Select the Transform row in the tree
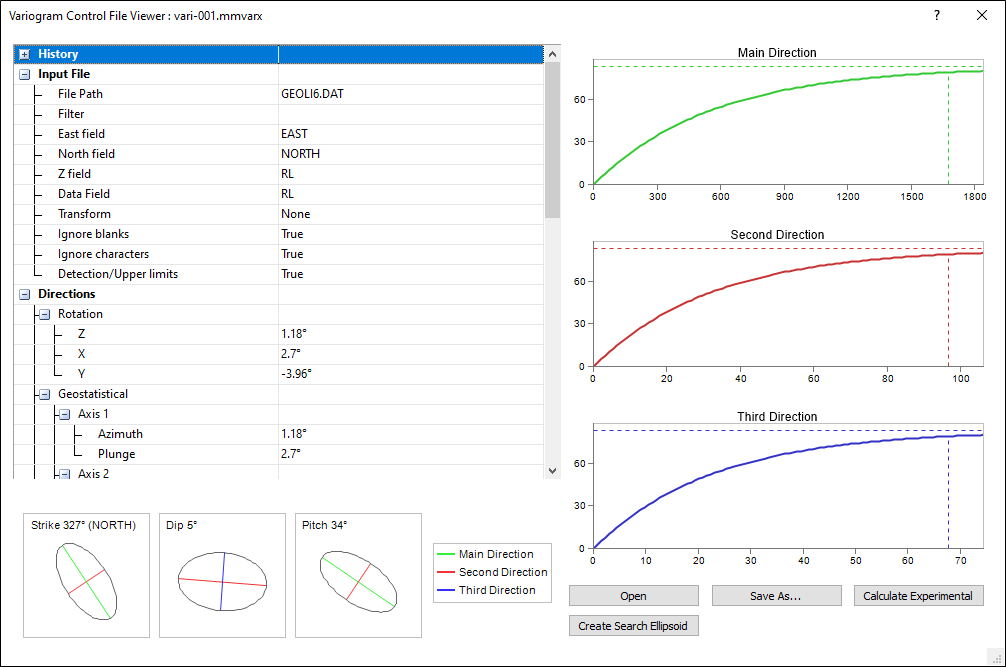The width and height of the screenshot is (1006, 667). [x=84, y=214]
